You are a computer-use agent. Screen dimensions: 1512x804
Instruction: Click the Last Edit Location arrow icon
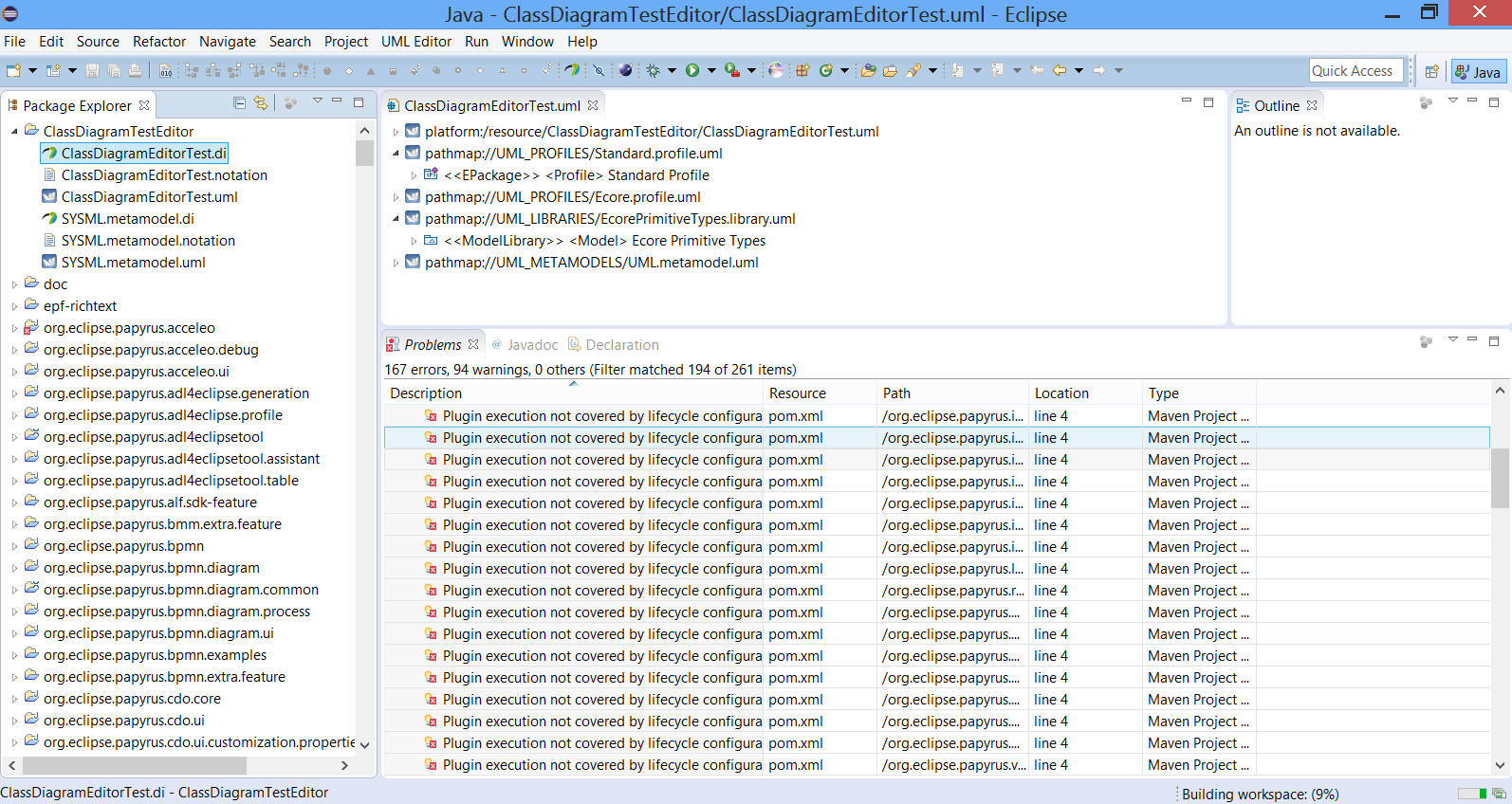[1037, 70]
